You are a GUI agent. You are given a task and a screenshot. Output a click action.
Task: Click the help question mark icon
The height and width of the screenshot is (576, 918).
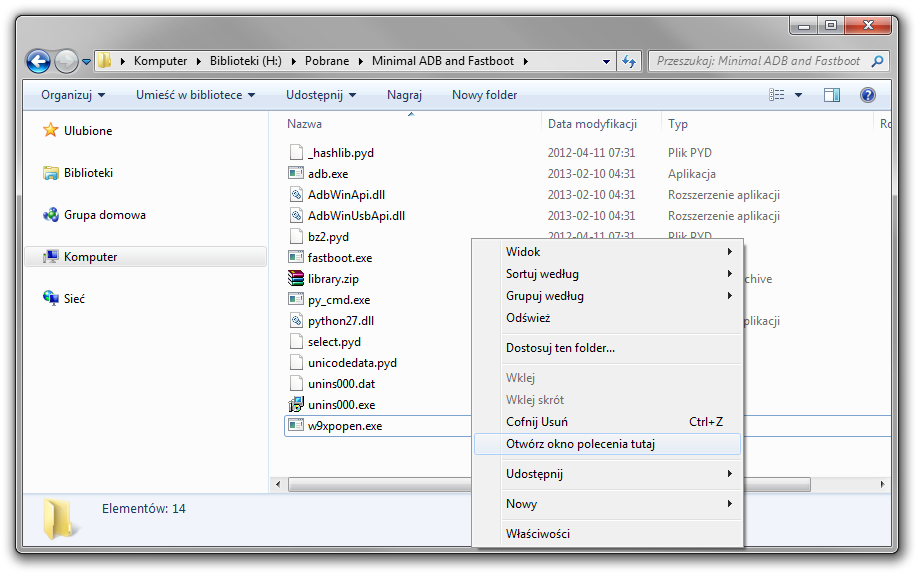868,95
